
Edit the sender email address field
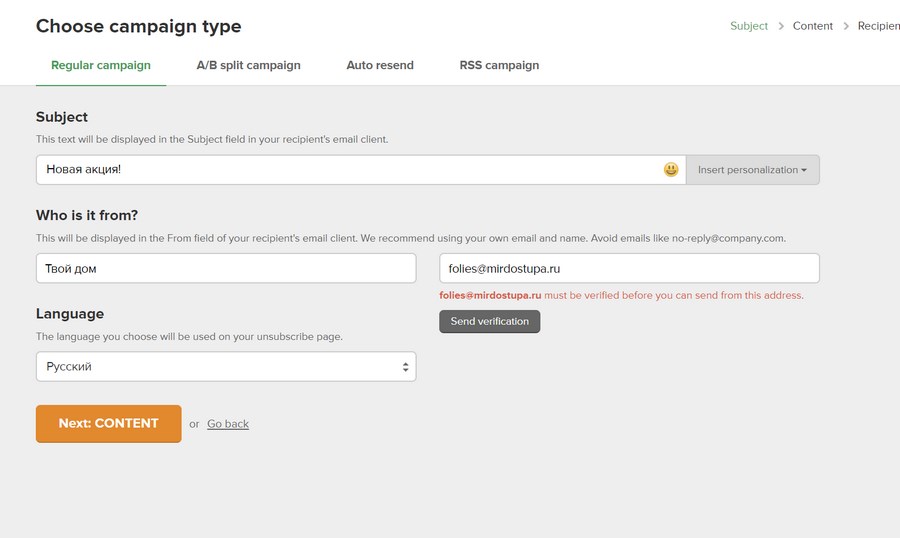tap(629, 268)
